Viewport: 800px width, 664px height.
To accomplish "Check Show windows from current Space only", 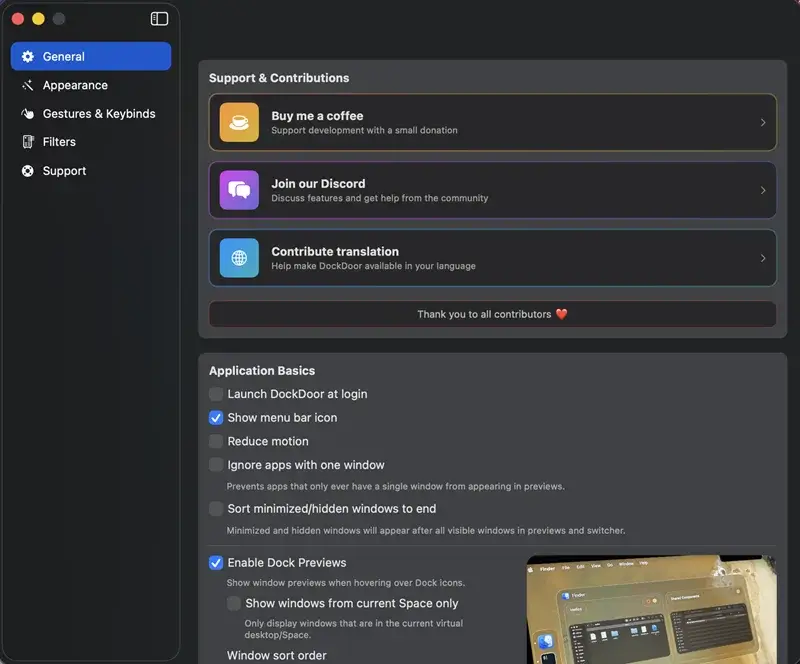I will tap(234, 603).
